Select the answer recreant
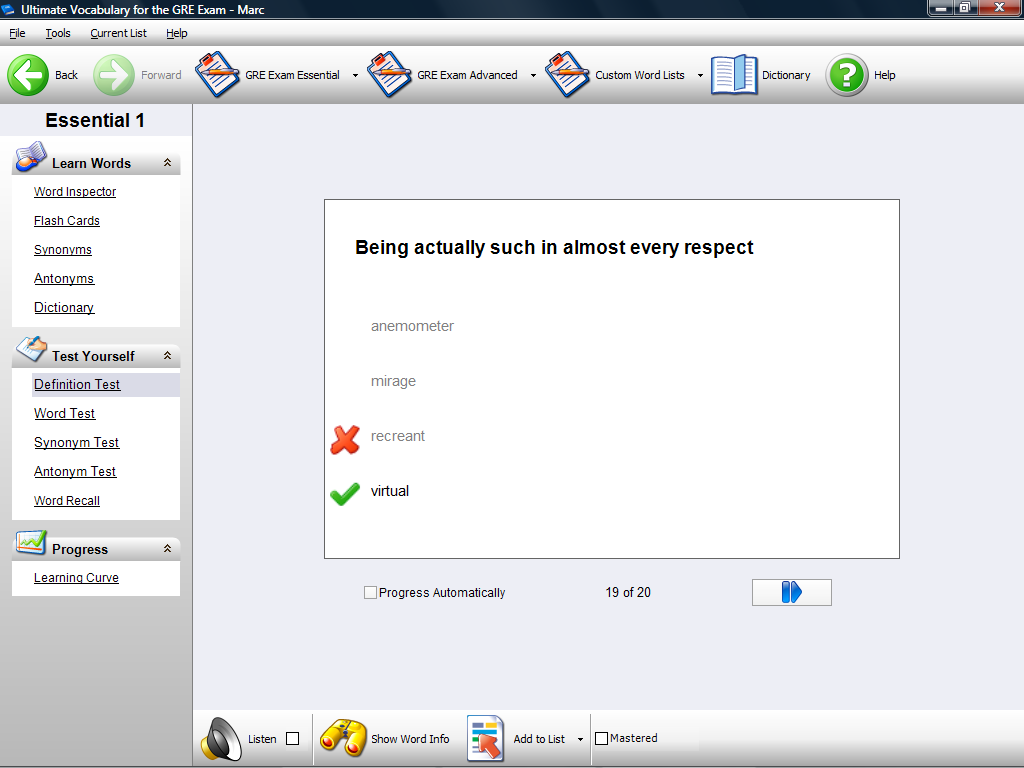Image resolution: width=1024 pixels, height=768 pixels. [x=398, y=436]
